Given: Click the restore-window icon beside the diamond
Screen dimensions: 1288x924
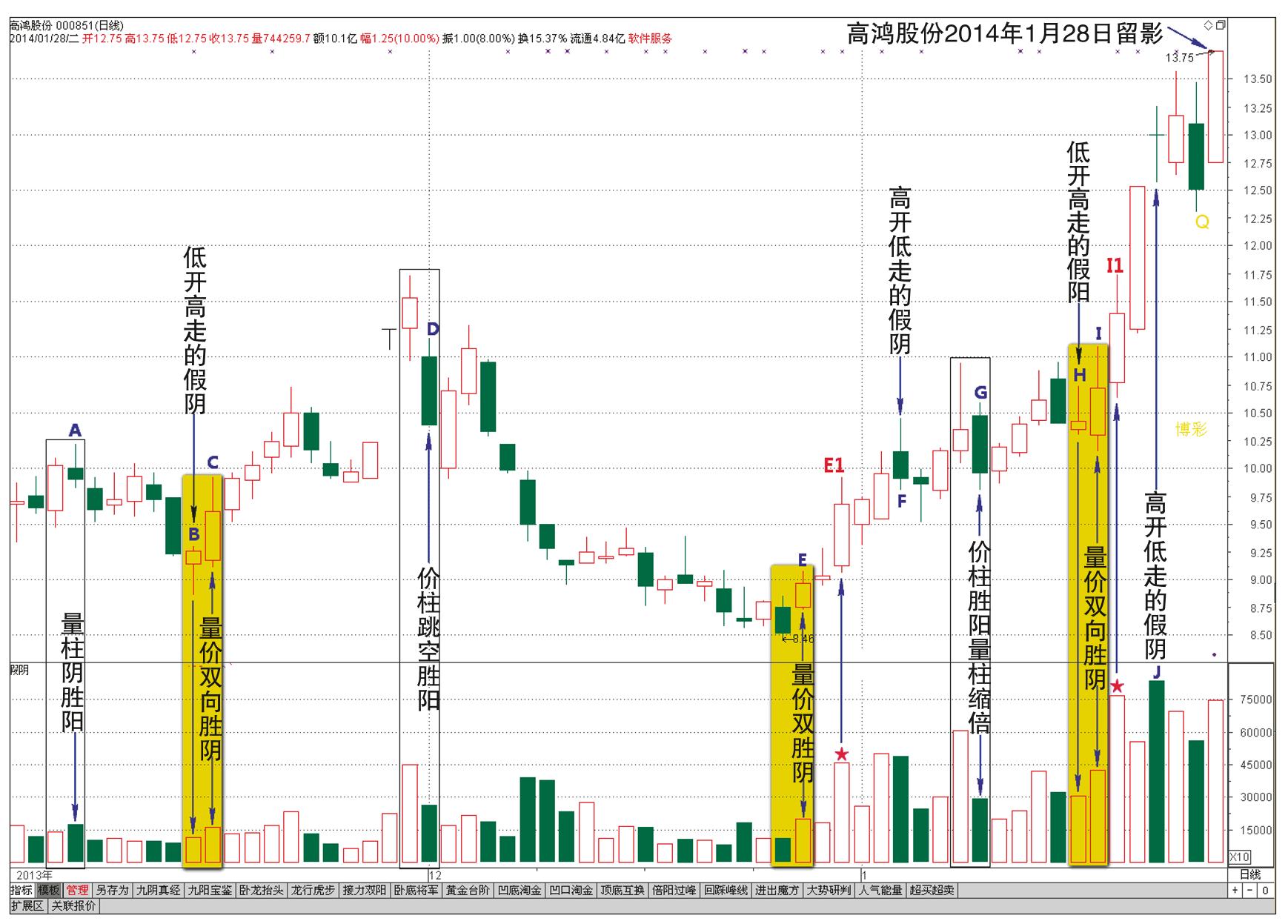Looking at the screenshot, I should pos(1221,25).
